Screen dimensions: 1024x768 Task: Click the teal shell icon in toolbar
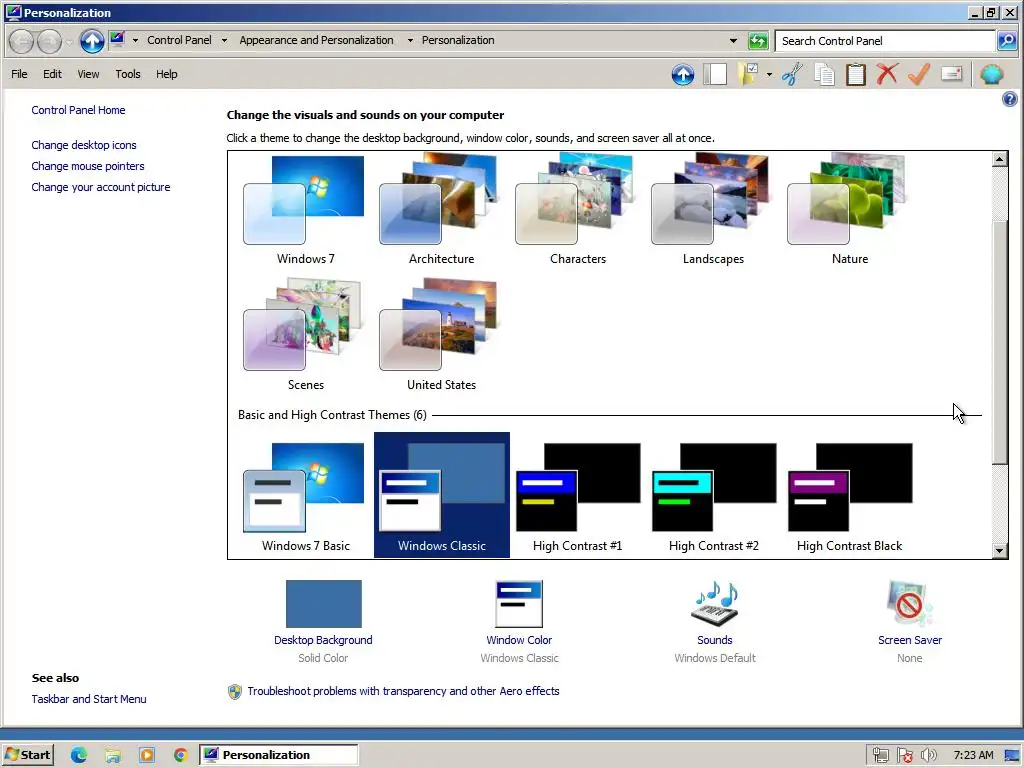(991, 74)
